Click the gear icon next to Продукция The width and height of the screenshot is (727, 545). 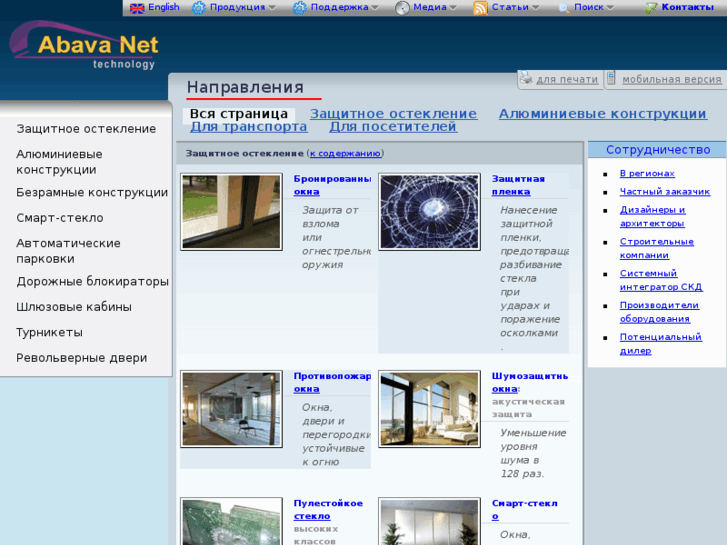coord(199,8)
